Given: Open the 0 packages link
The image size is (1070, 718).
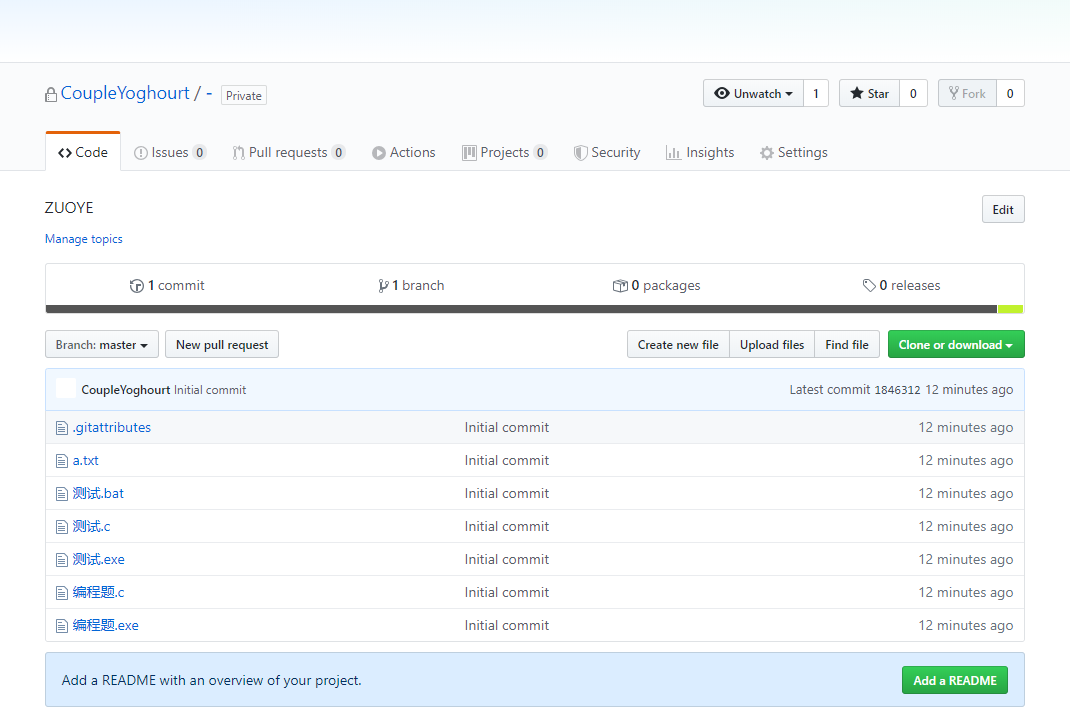Looking at the screenshot, I should pyautogui.click(x=656, y=285).
